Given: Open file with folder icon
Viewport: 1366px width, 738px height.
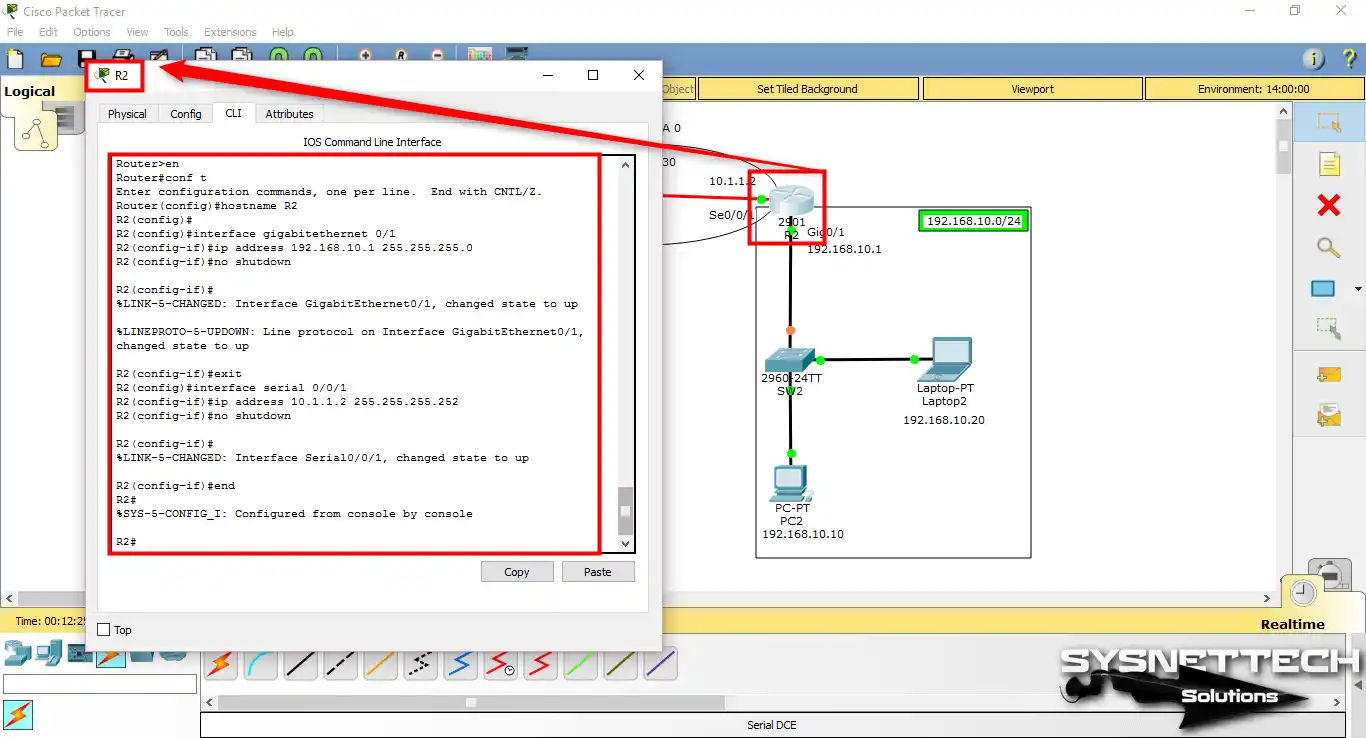Looking at the screenshot, I should click(51, 59).
